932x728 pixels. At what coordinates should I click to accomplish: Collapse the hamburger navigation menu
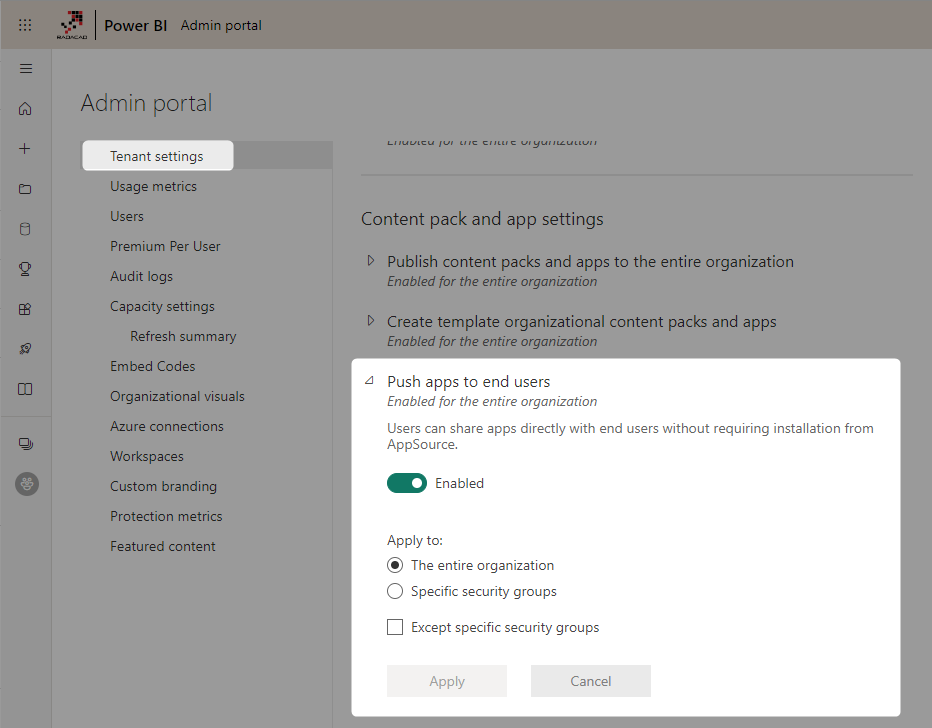pos(26,69)
